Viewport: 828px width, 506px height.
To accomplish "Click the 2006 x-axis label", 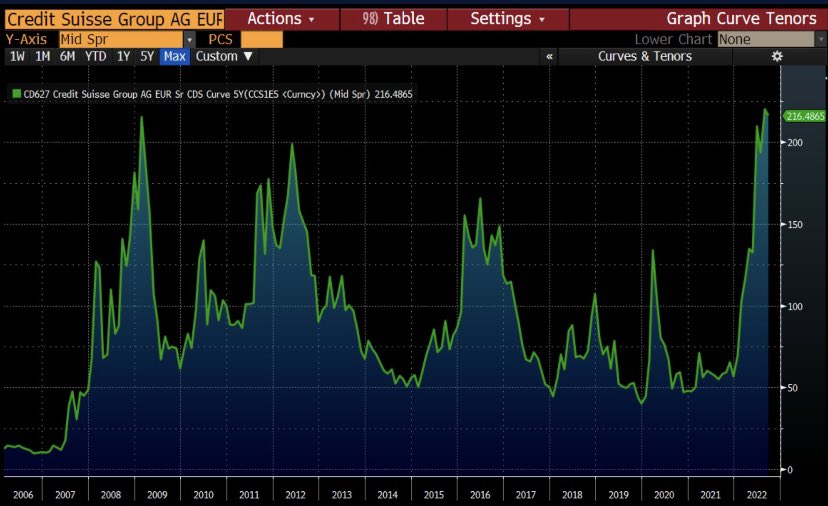I will pyautogui.click(x=23, y=495).
